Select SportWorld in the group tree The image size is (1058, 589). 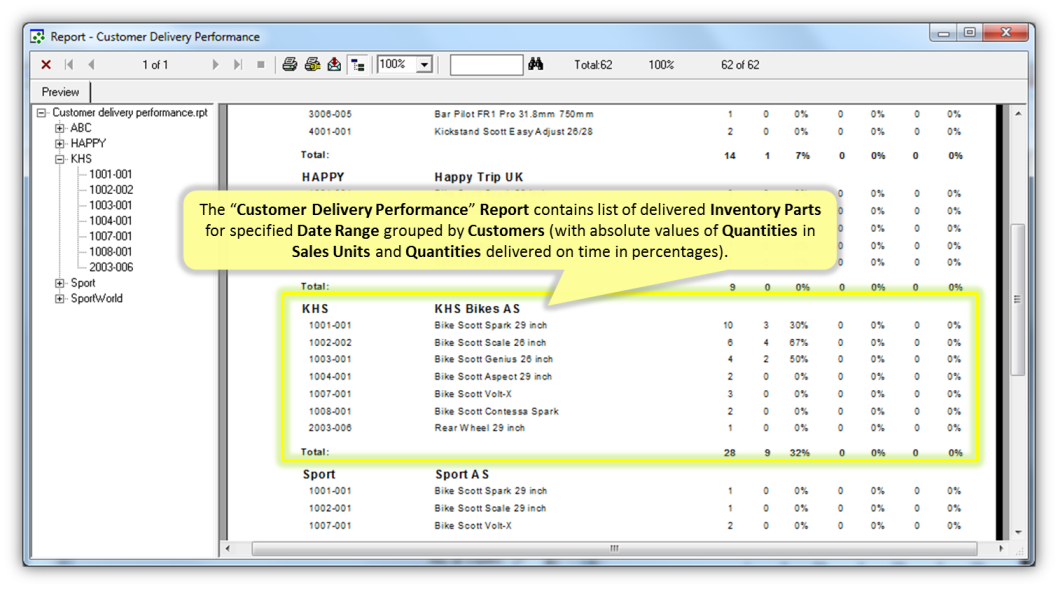click(96, 299)
